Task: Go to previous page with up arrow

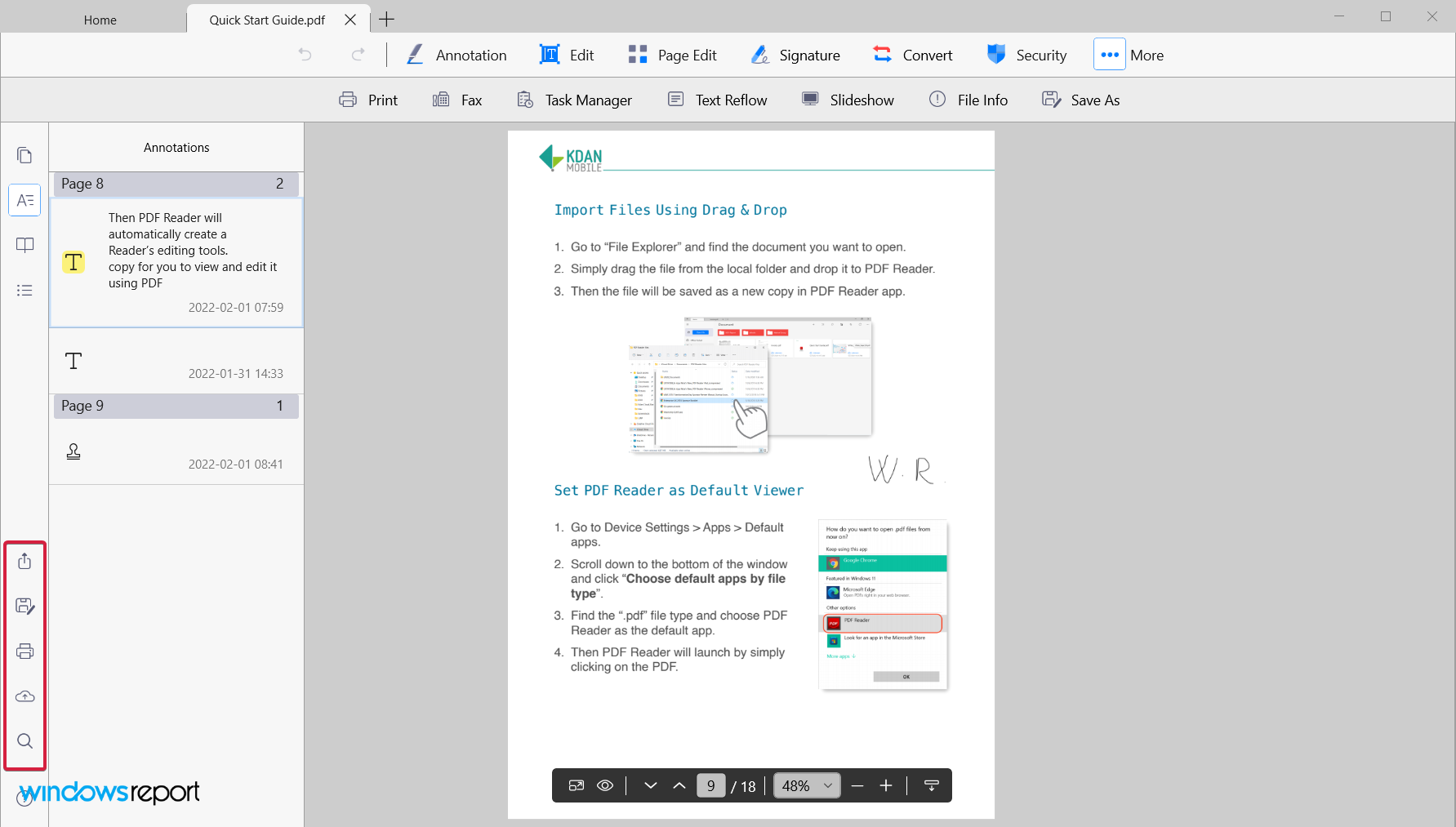Action: click(679, 785)
